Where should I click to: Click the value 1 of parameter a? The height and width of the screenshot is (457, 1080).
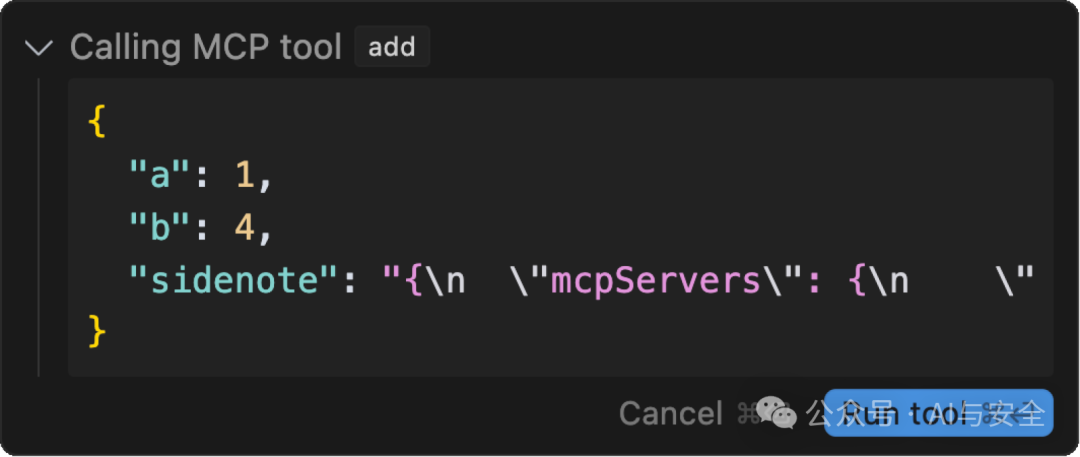point(245,176)
